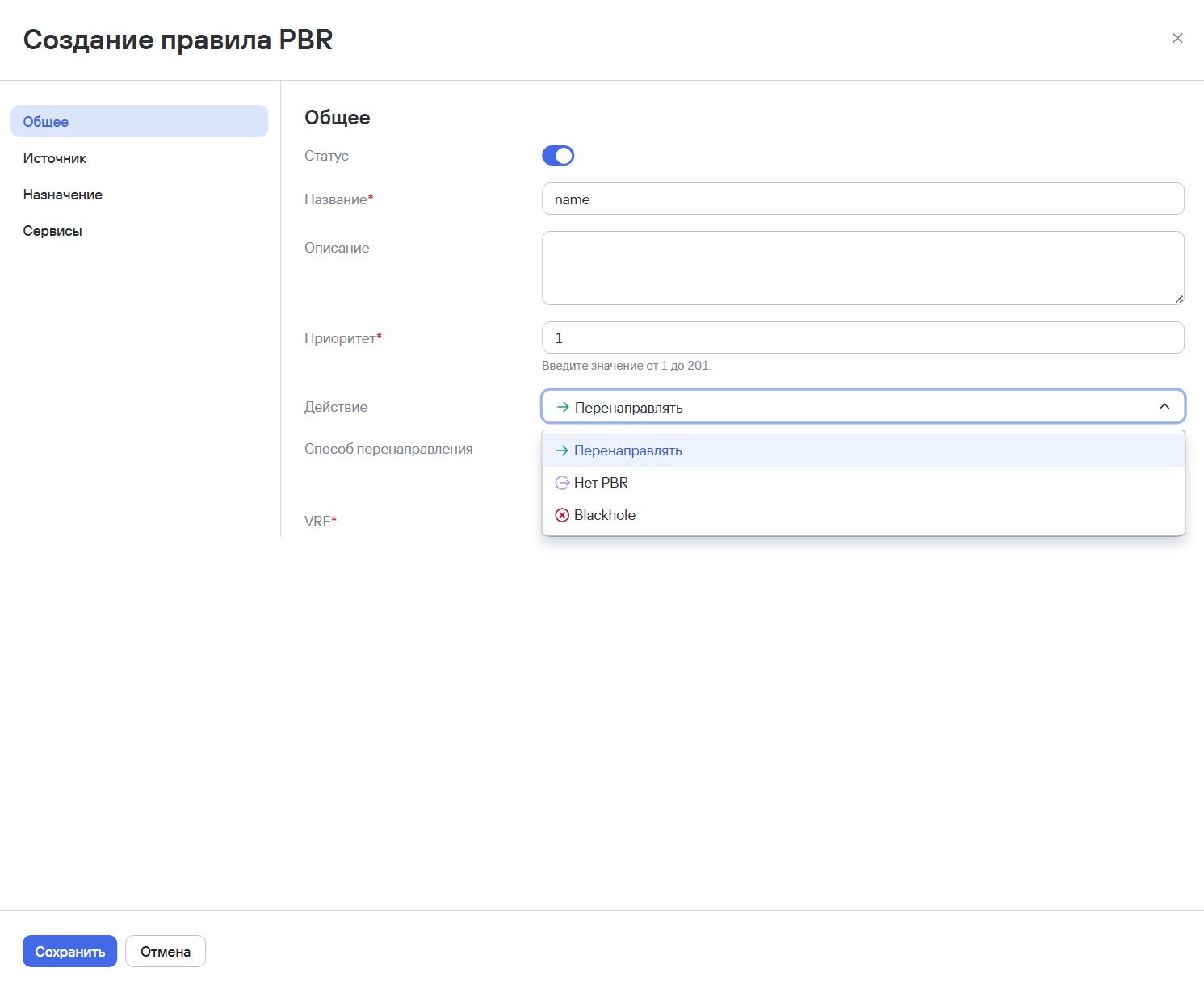This screenshot has height=989, width=1204.
Task: Click the VRF field label
Action: click(321, 522)
